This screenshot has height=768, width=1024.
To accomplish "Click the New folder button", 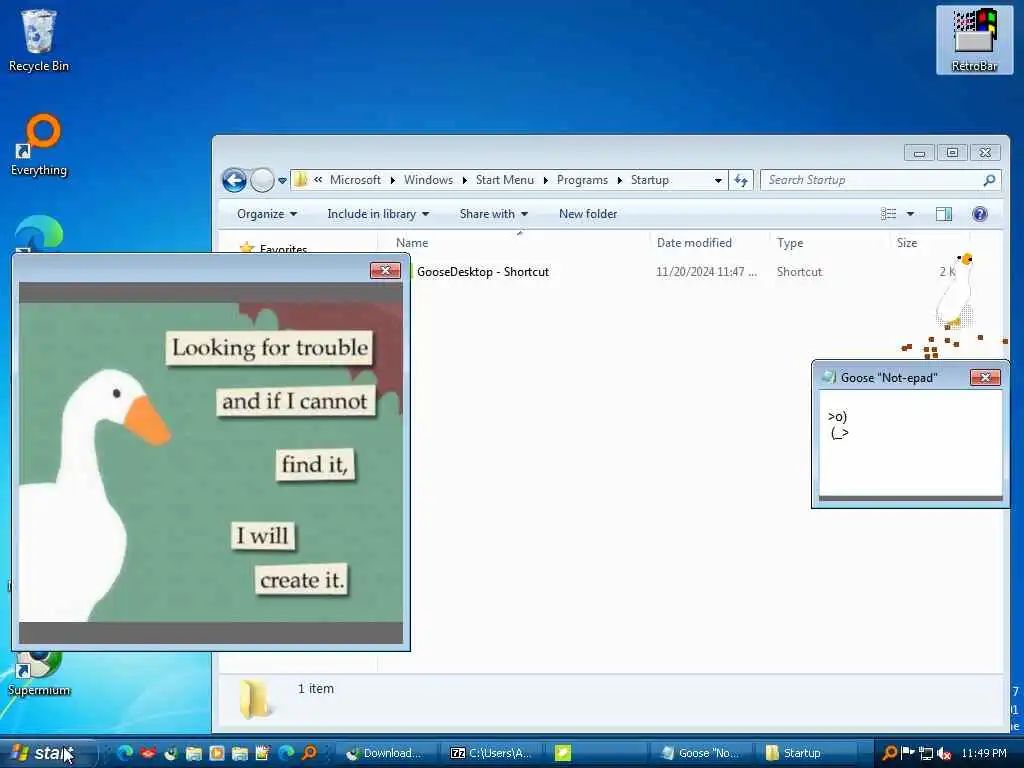I will click(588, 214).
